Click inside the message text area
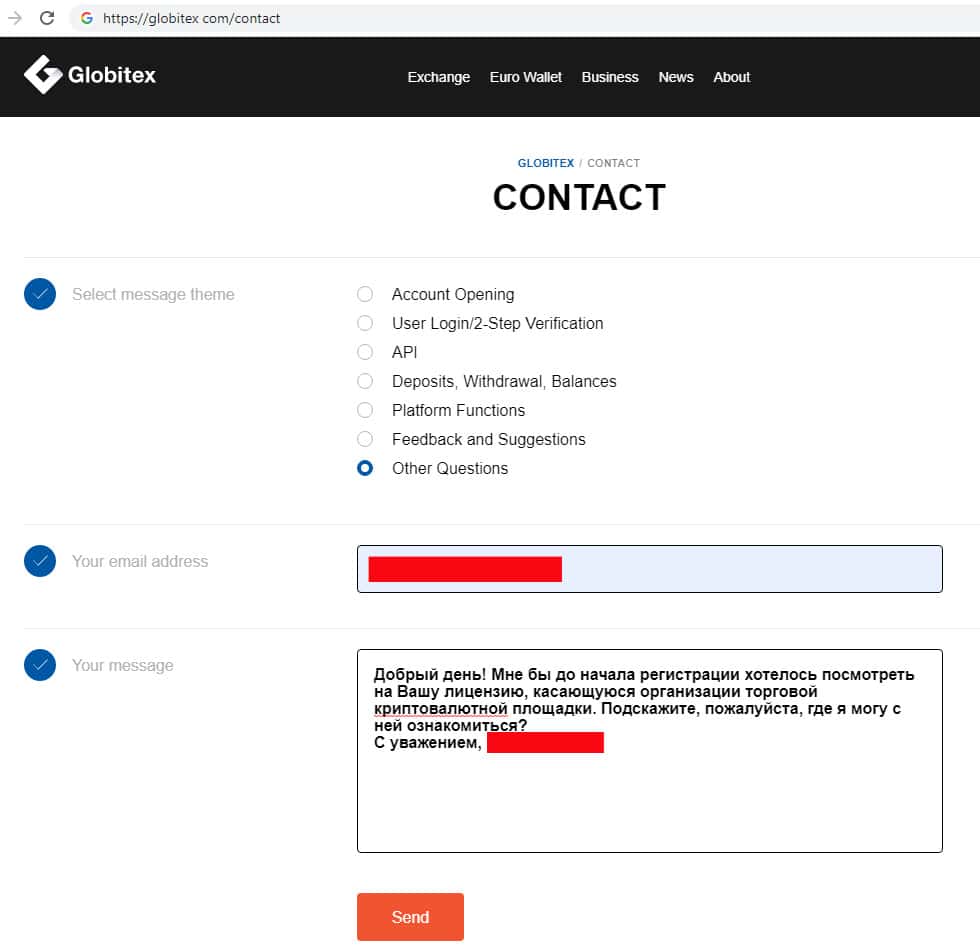The width and height of the screenshot is (980, 948). click(x=649, y=751)
